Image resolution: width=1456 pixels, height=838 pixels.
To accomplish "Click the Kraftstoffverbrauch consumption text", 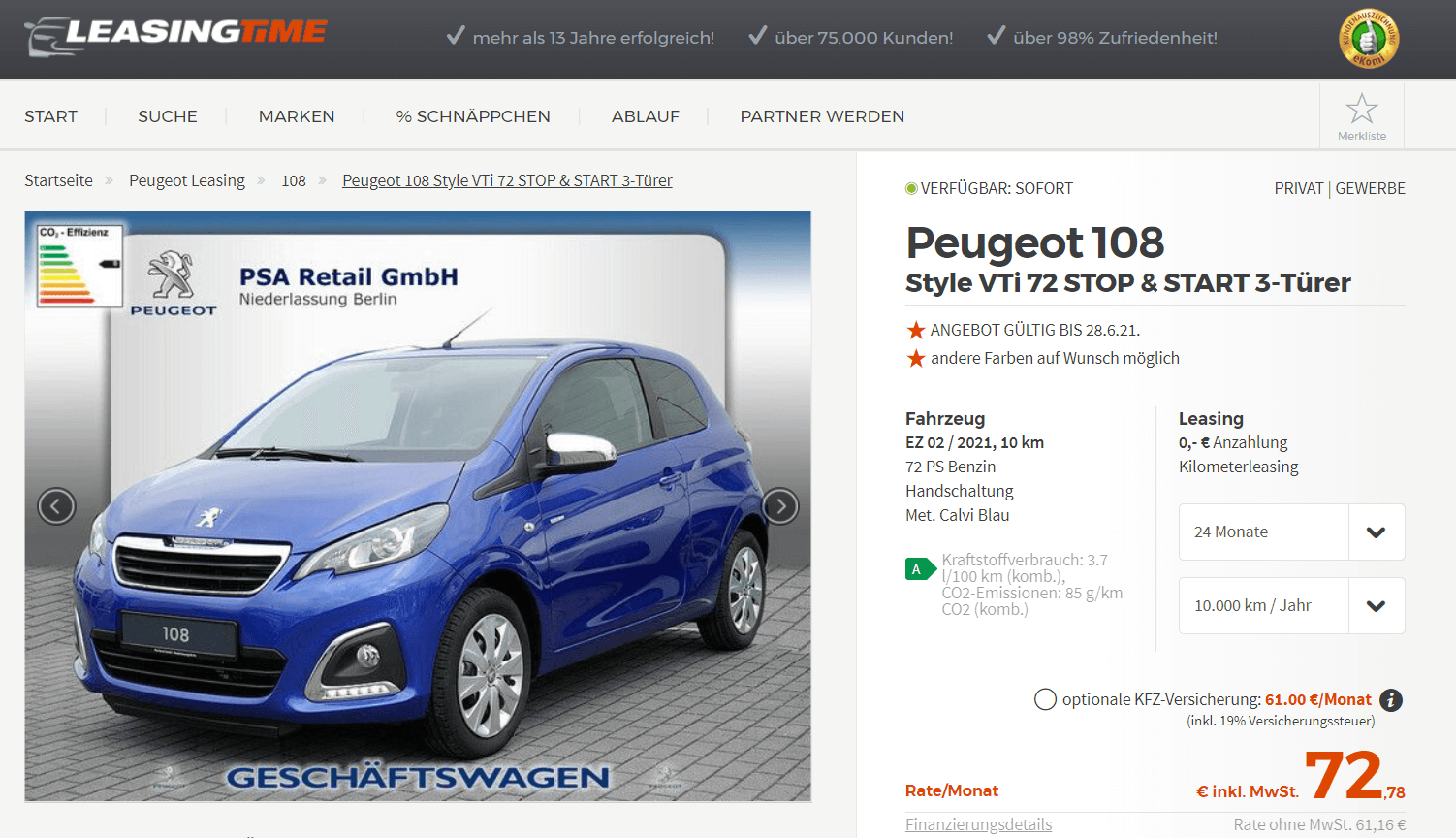I will point(1032,585).
